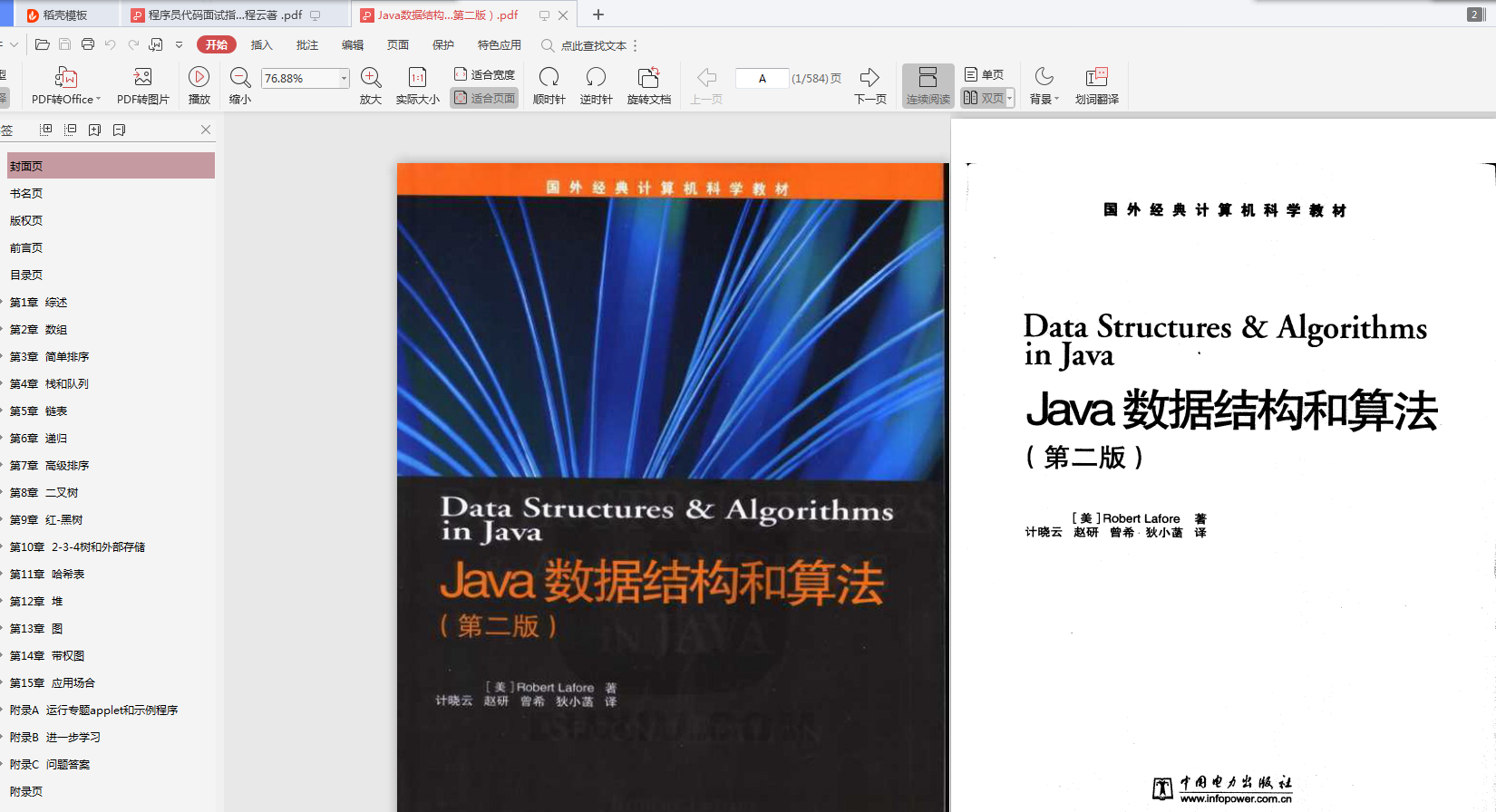Click the add bookmark icon
This screenshot has width=1496, height=812.
pyautogui.click(x=94, y=130)
